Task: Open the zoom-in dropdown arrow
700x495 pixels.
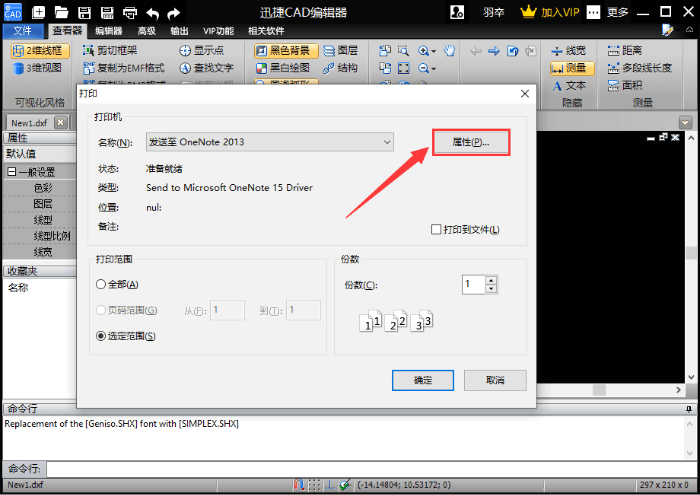Action: 433,51
